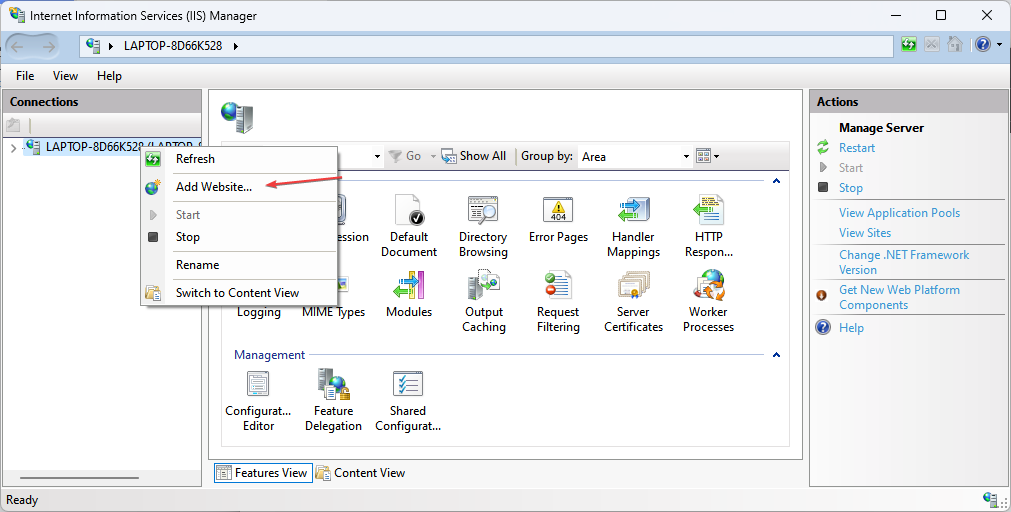Click Change .NET Framework Version link
The height and width of the screenshot is (512, 1011).
coord(903,262)
